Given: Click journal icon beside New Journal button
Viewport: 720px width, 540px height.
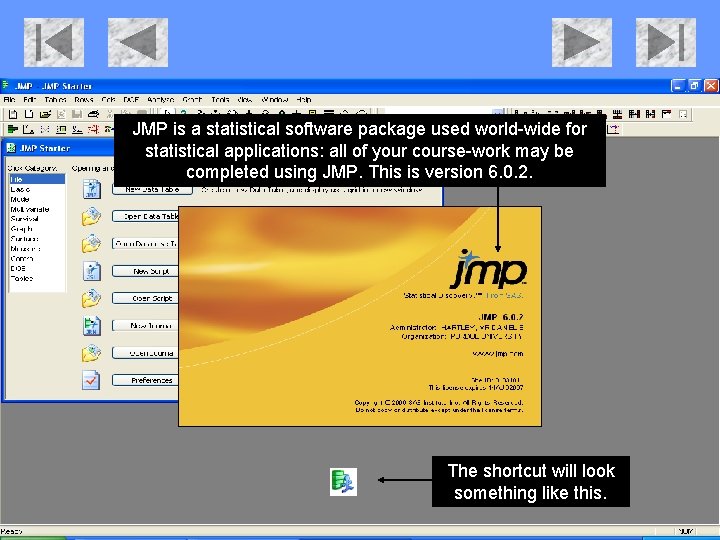Looking at the screenshot, I should 92,326.
